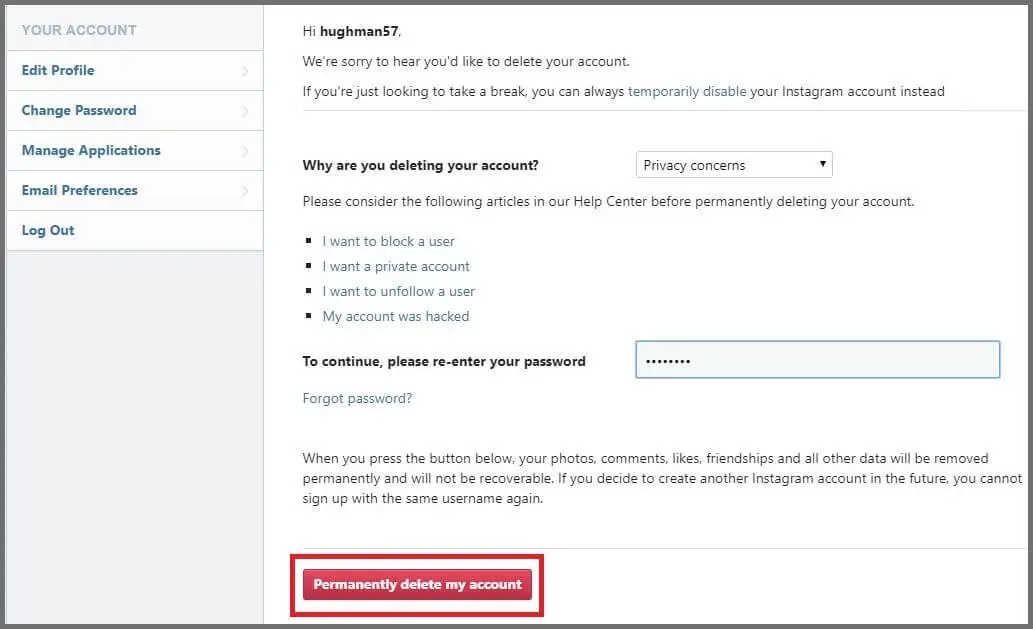Click the chevron arrow beside Change Password
The height and width of the screenshot is (629, 1033).
pyautogui.click(x=246, y=111)
